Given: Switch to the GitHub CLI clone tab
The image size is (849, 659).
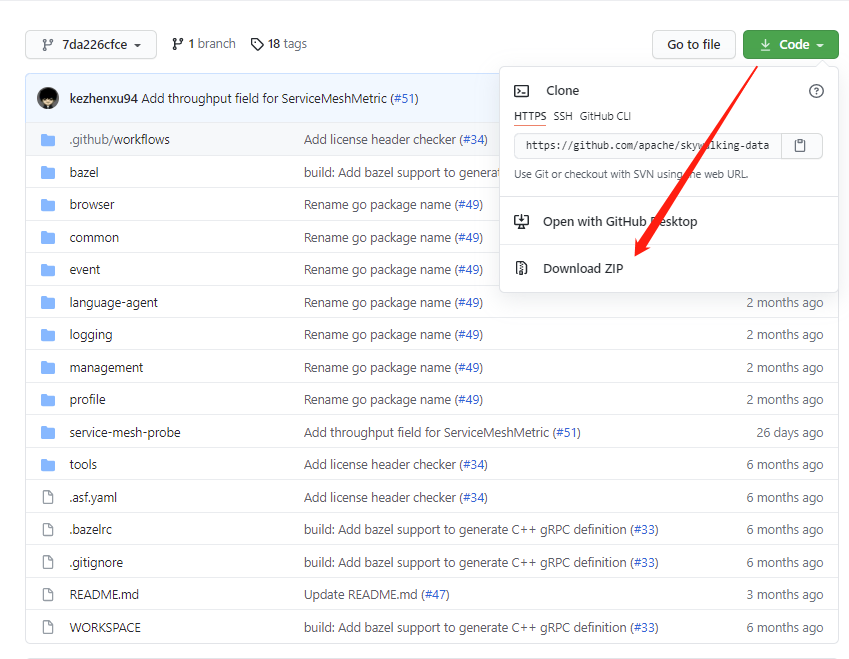Looking at the screenshot, I should tap(605, 116).
